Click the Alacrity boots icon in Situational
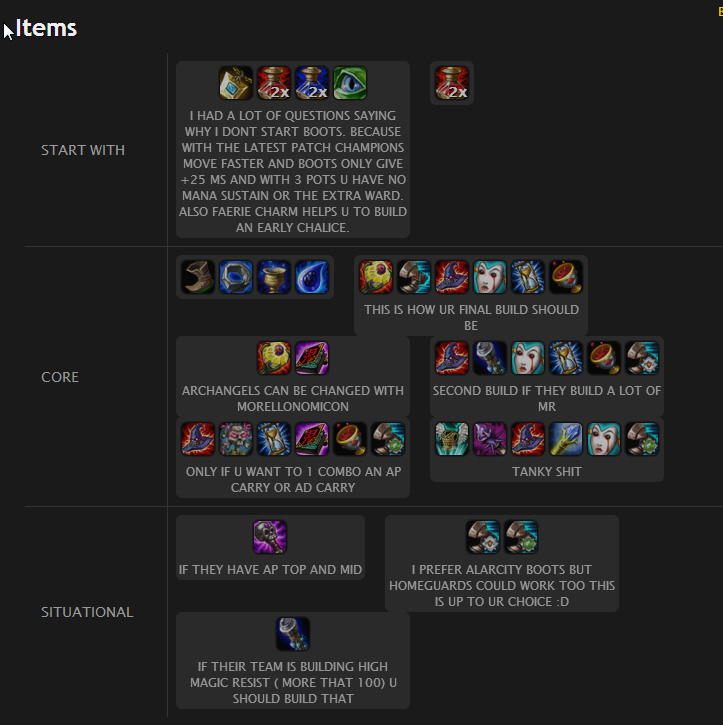 [483, 537]
